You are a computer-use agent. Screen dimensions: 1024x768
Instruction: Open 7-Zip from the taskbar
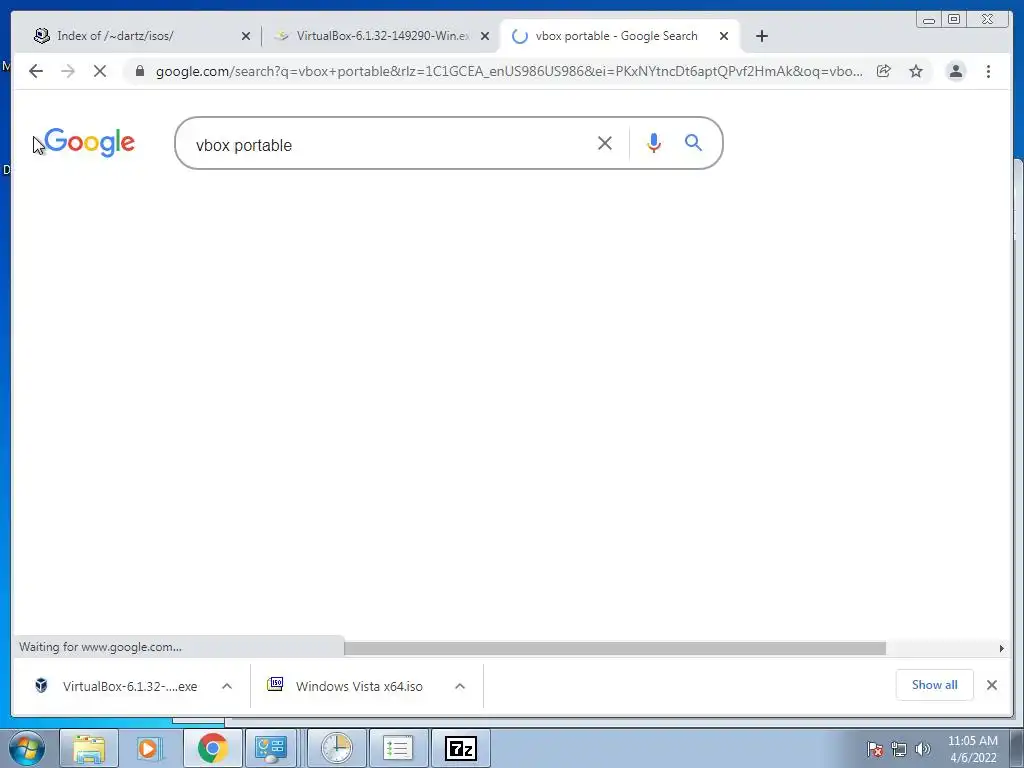(x=461, y=748)
